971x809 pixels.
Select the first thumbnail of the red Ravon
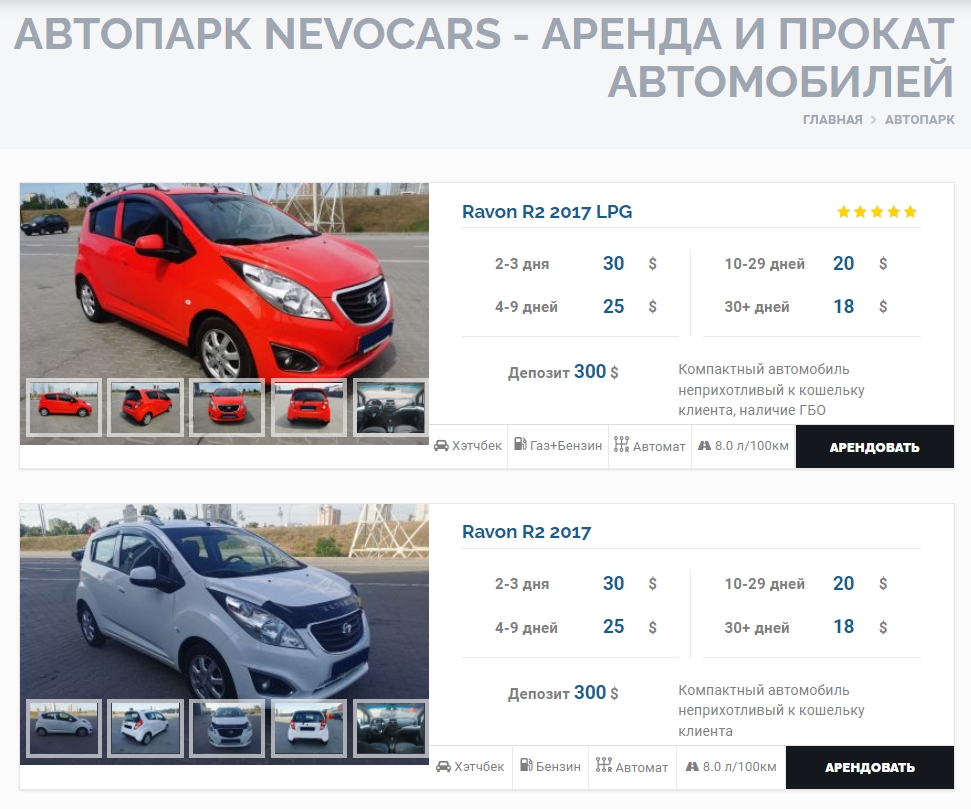[x=63, y=407]
